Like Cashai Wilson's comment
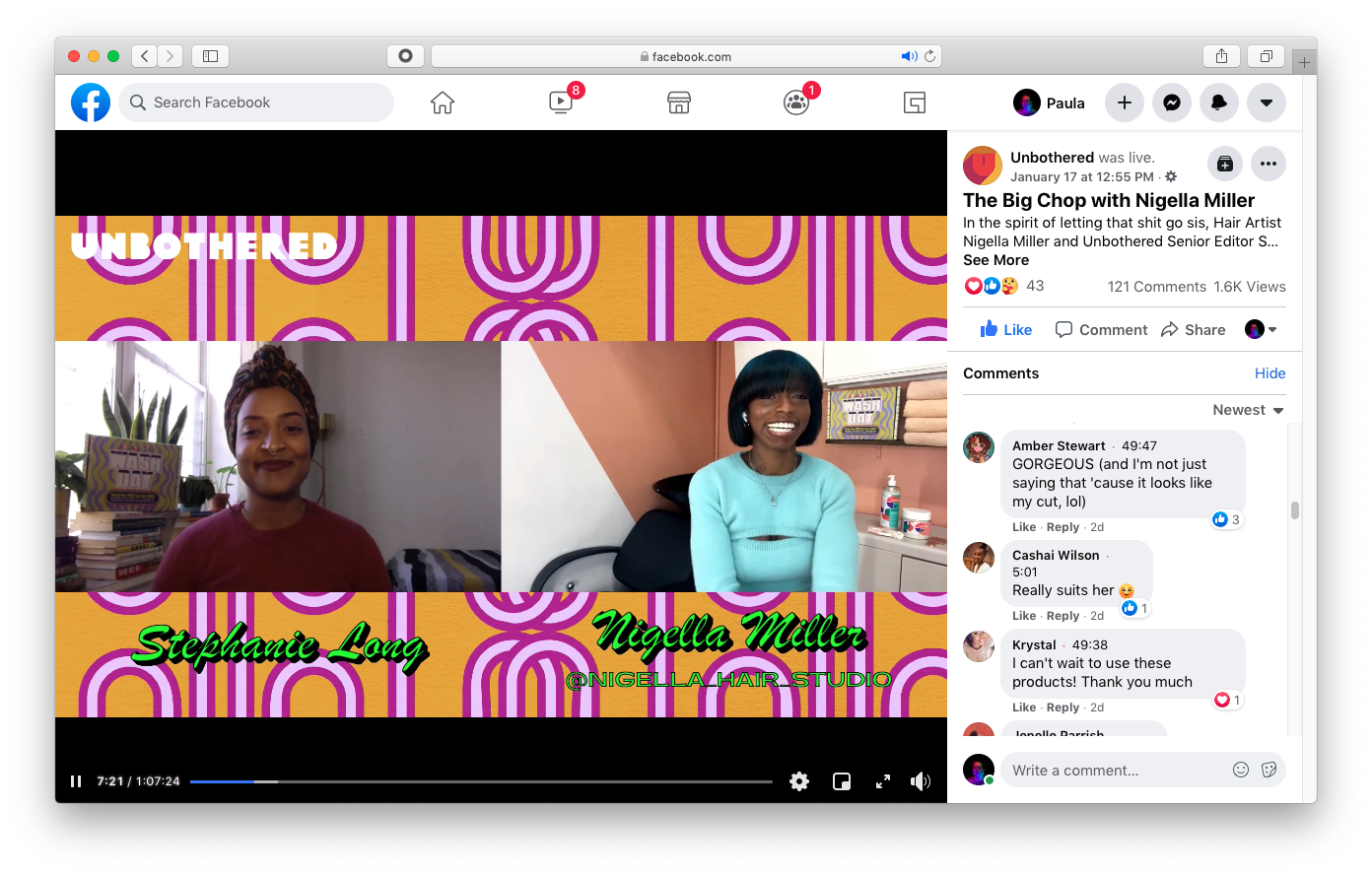 tap(1024, 616)
